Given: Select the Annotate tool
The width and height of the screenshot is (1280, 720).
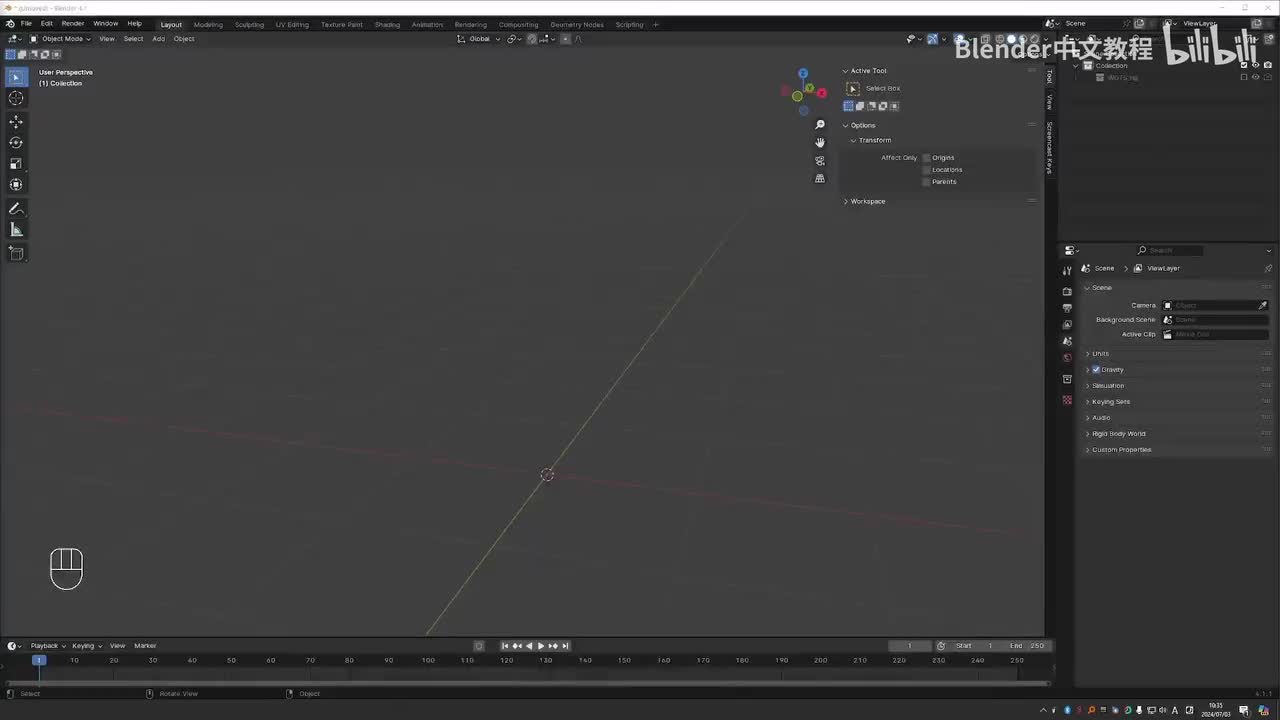Looking at the screenshot, I should pos(16,209).
